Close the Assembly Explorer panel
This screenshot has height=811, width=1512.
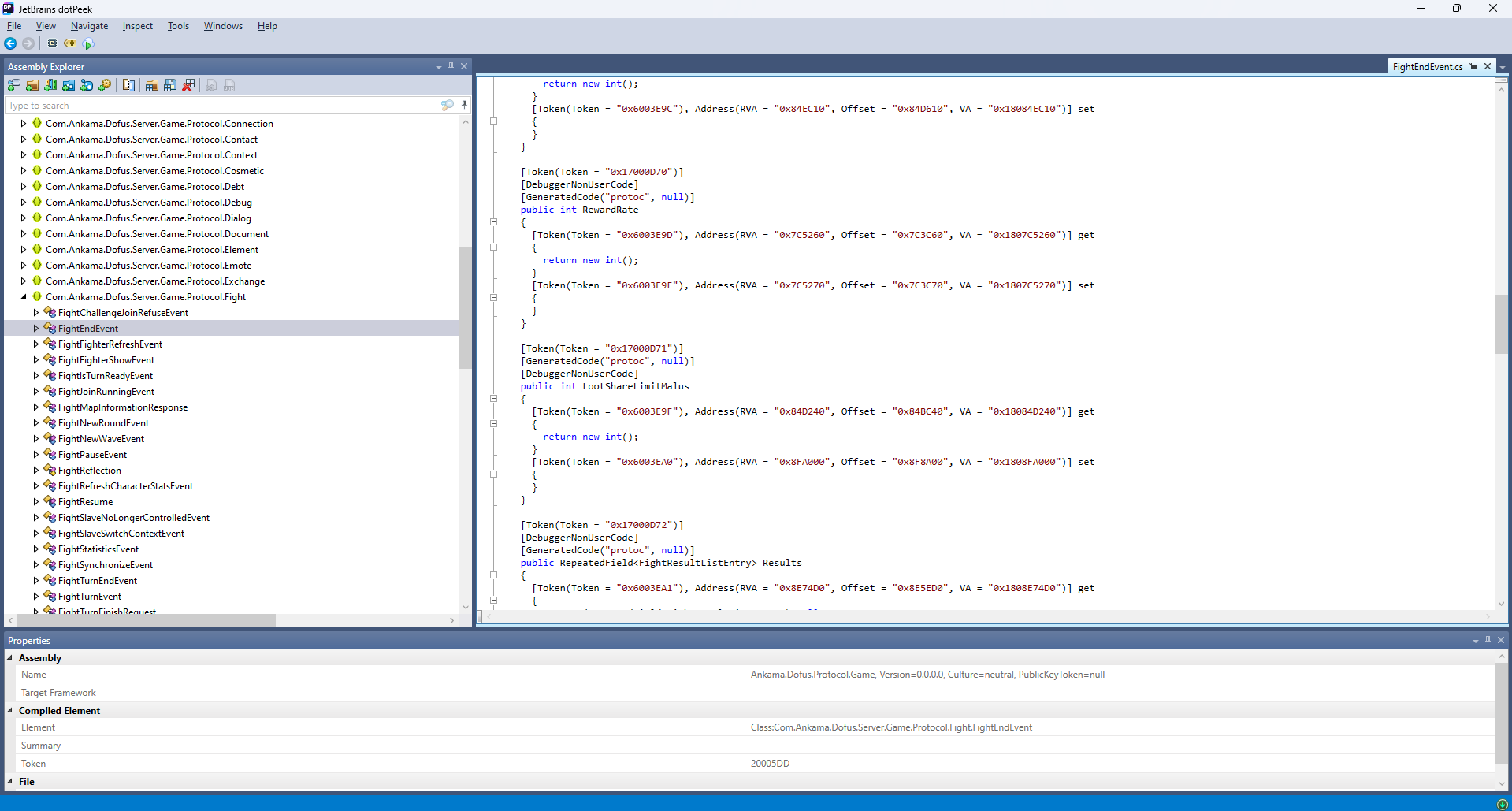tap(464, 66)
